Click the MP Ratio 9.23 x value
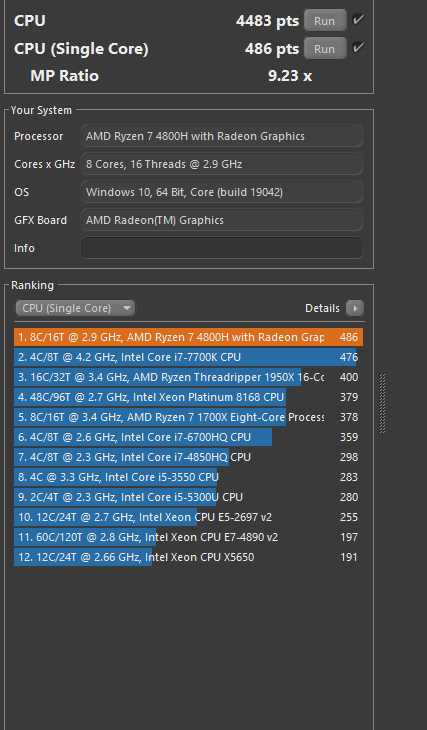The height and width of the screenshot is (730, 427). click(x=290, y=76)
